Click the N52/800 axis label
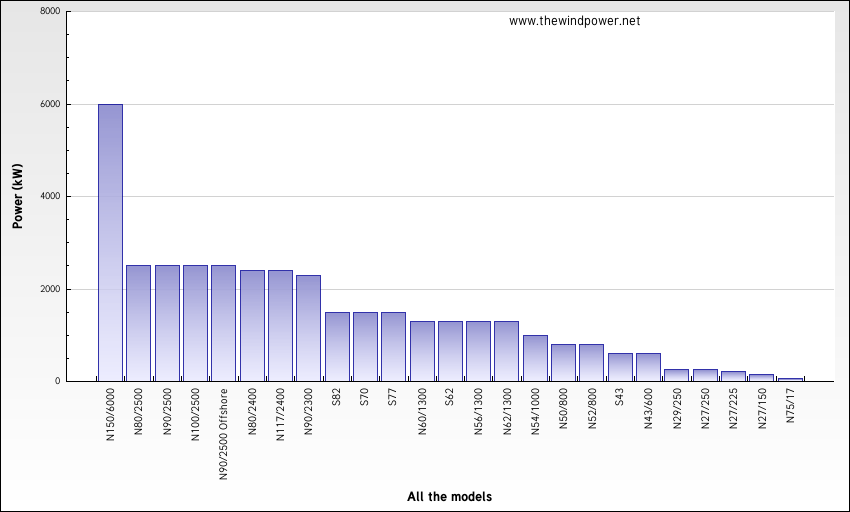The image size is (850, 512). tap(592, 408)
